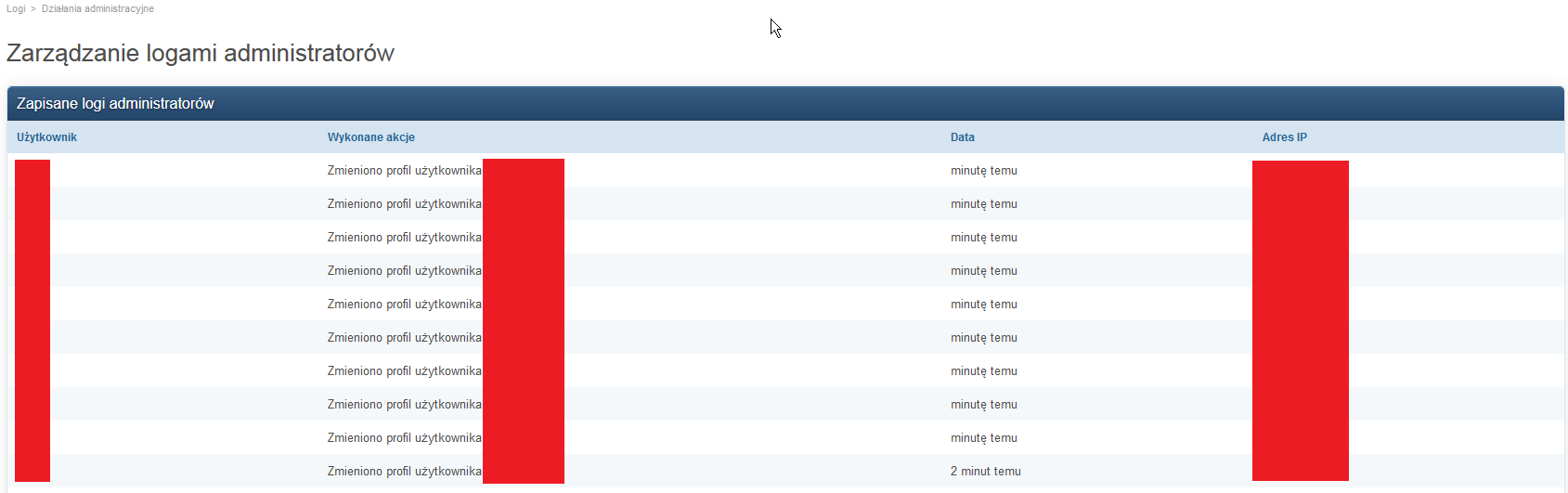Click the "Zapisane logi administratorów" panel header
This screenshot has height=493, width=1568.
pos(115,103)
